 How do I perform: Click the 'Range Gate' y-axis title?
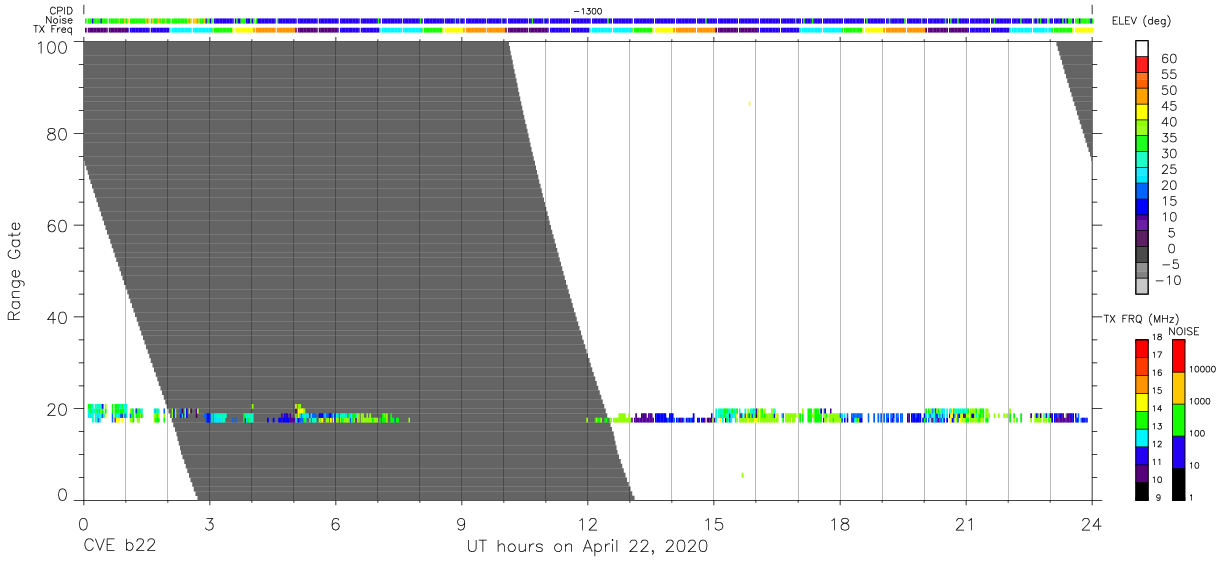point(15,271)
